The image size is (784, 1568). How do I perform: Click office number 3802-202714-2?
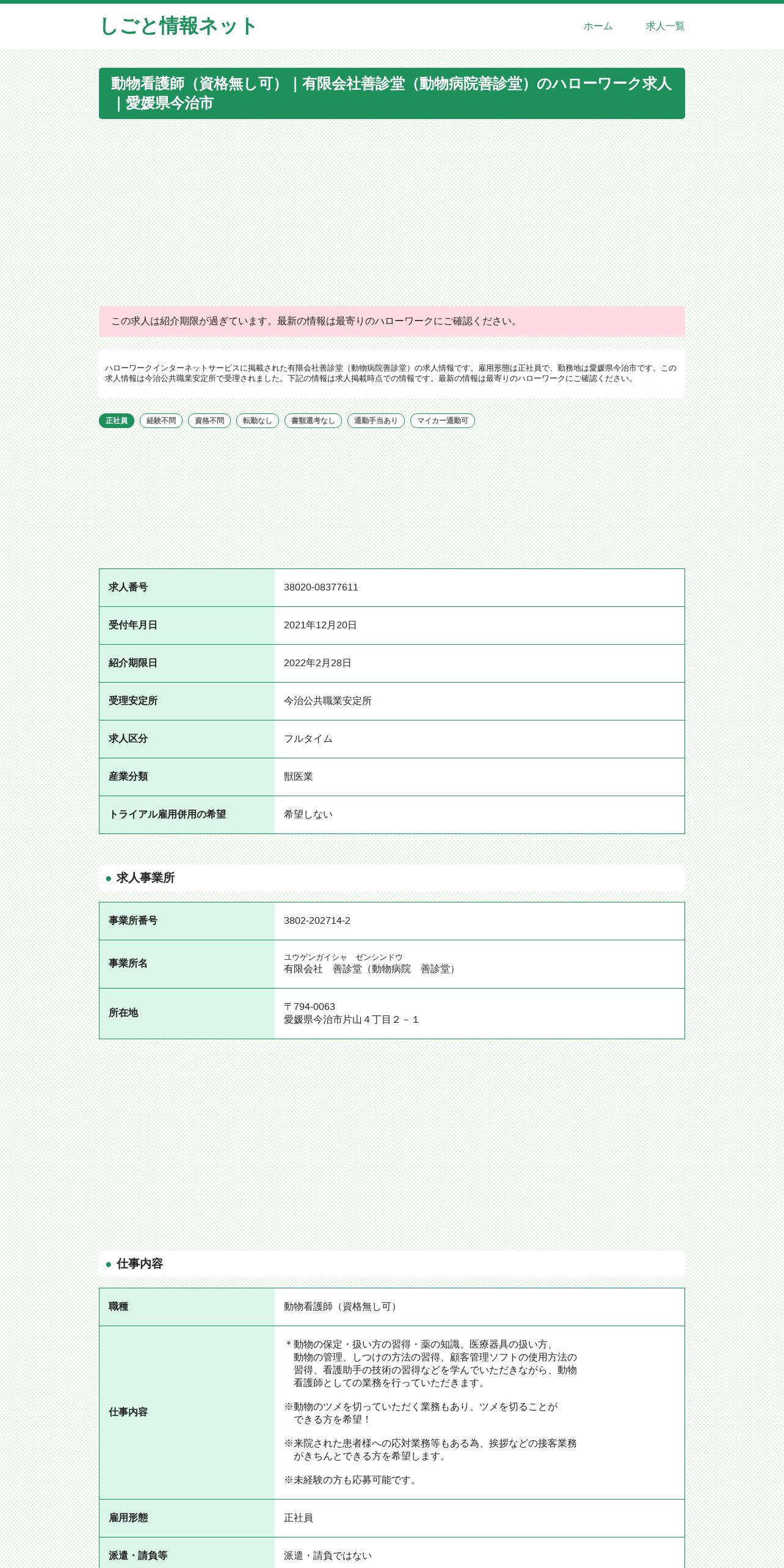point(317,921)
